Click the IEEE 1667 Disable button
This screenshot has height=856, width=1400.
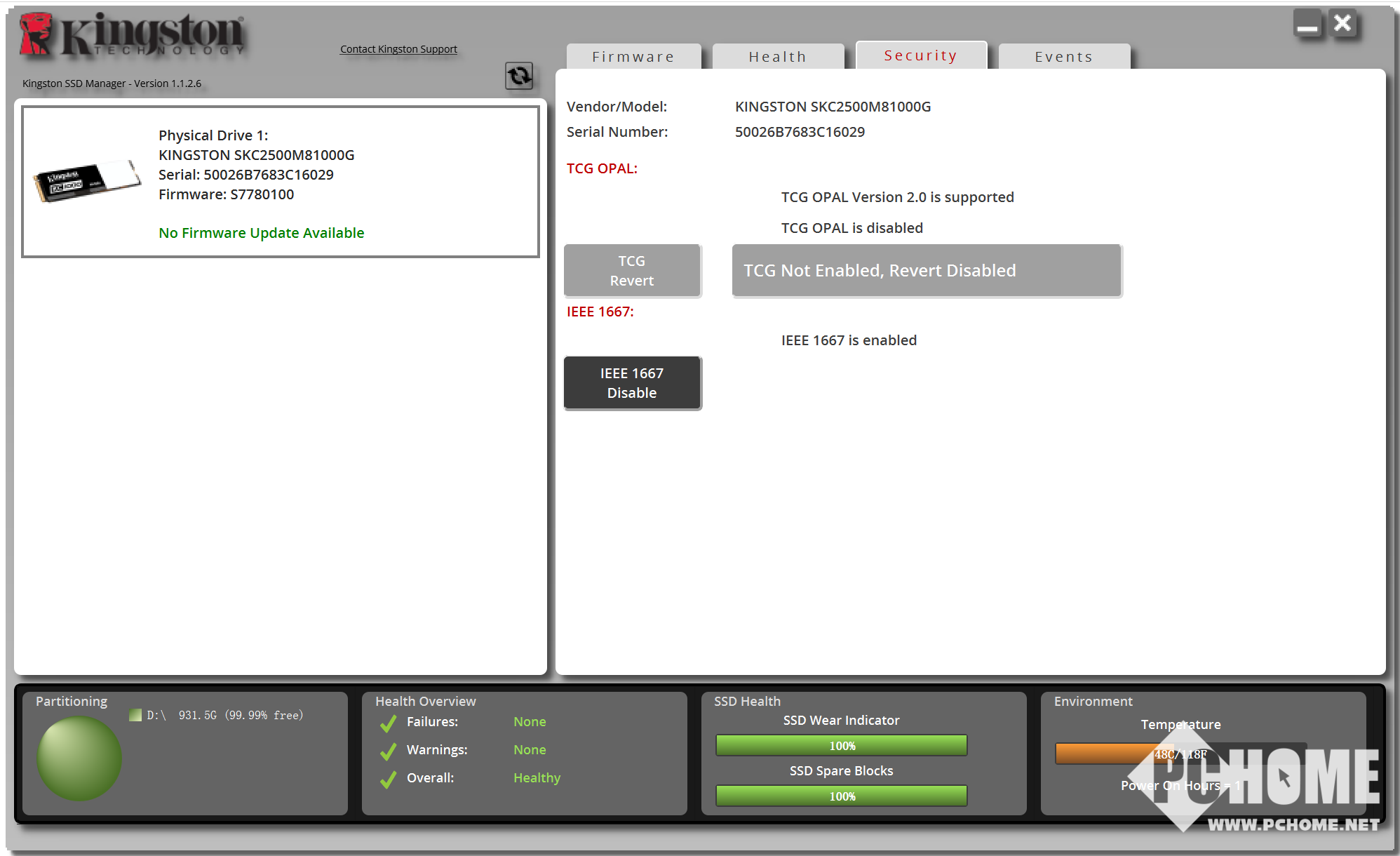tap(632, 382)
